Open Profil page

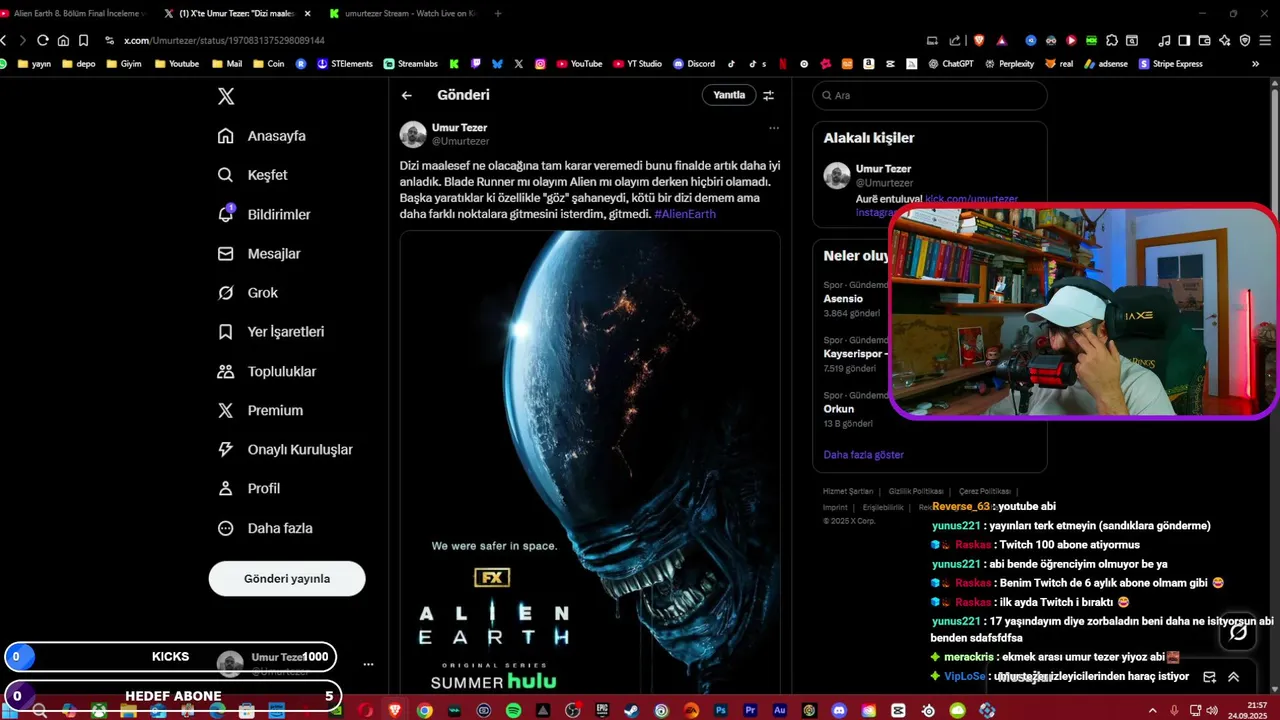pyautogui.click(x=249, y=489)
